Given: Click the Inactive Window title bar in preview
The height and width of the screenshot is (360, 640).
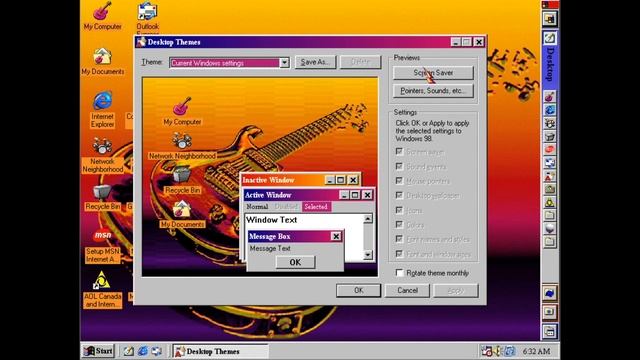Looking at the screenshot, I should point(300,180).
